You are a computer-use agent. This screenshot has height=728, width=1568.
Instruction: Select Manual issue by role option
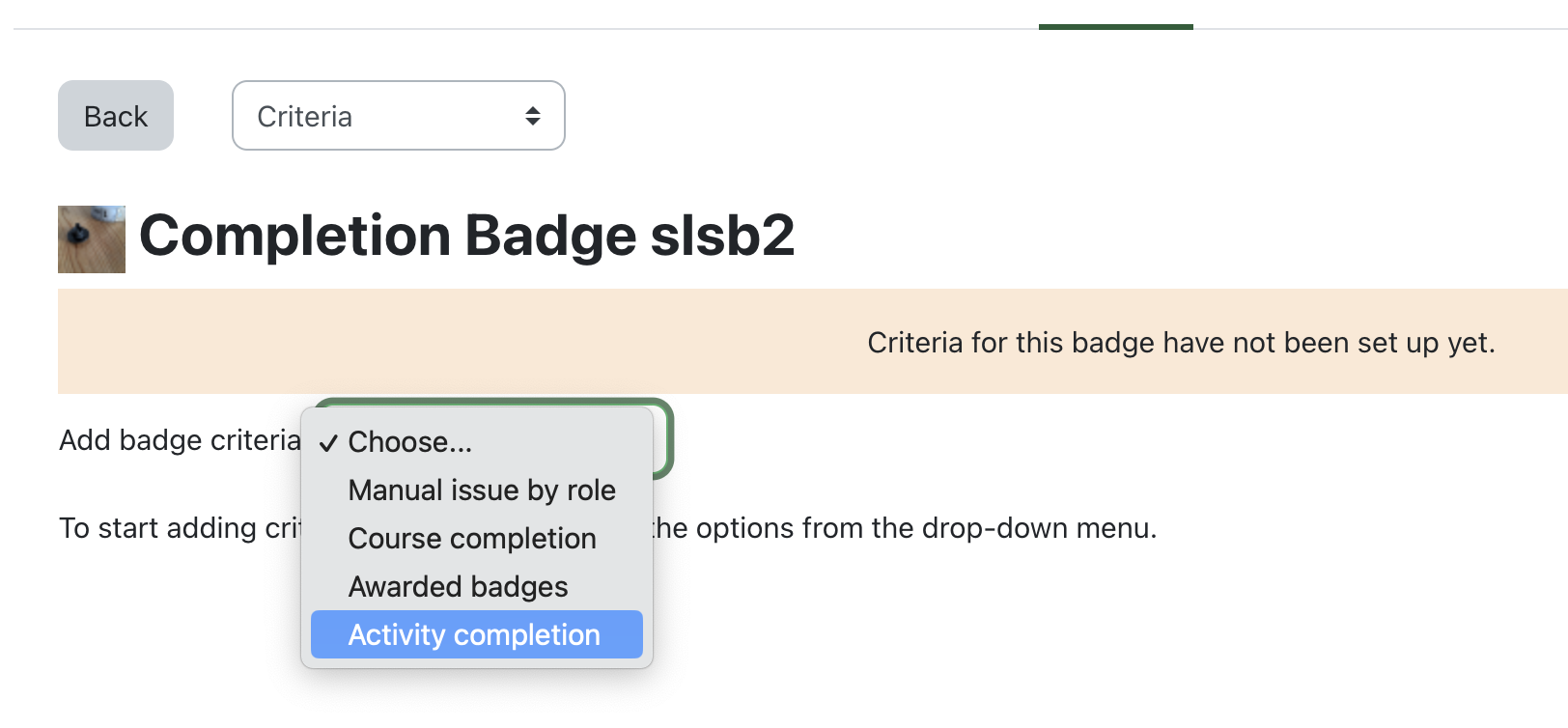481,490
